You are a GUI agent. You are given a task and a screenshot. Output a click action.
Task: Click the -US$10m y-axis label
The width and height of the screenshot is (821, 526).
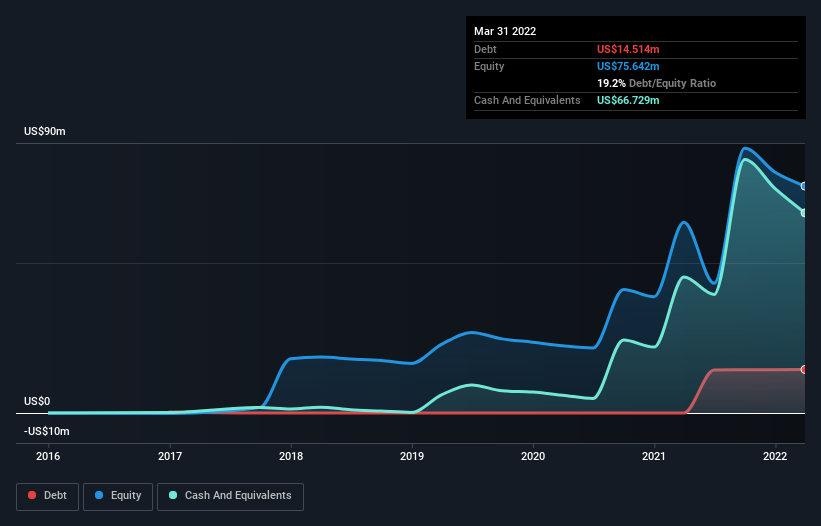tap(47, 431)
